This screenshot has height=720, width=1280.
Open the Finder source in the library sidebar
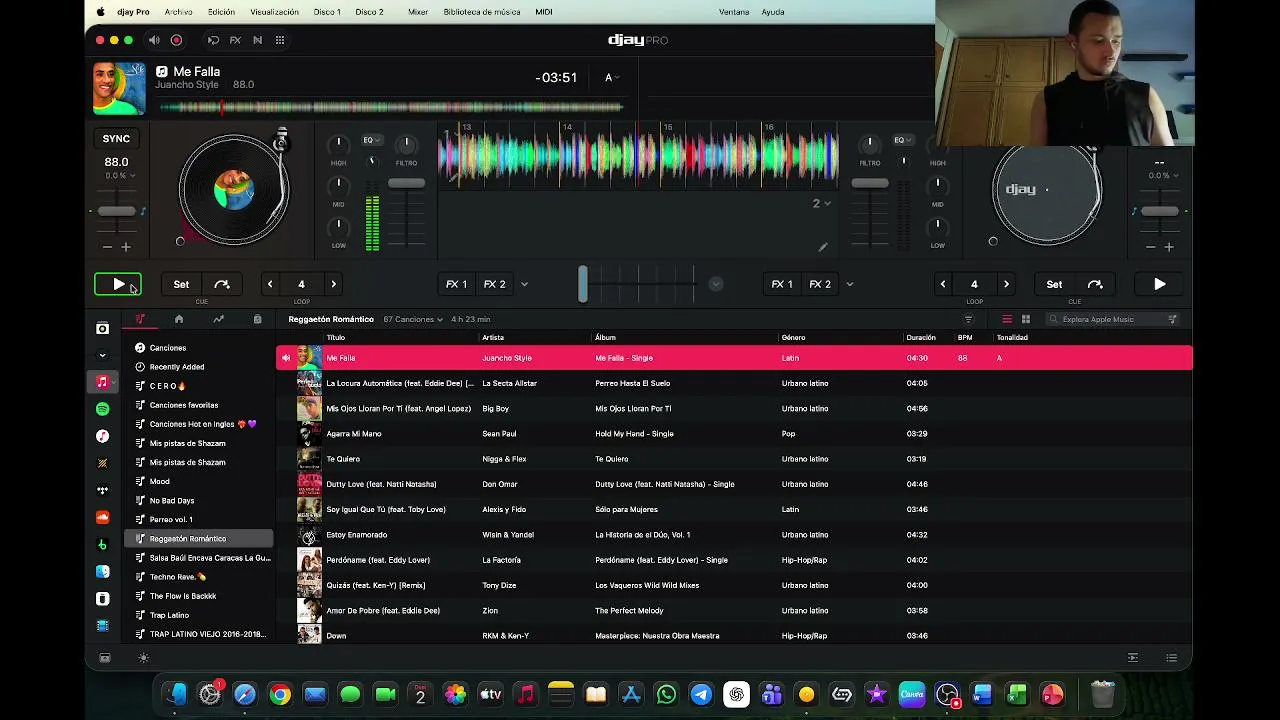[x=102, y=572]
